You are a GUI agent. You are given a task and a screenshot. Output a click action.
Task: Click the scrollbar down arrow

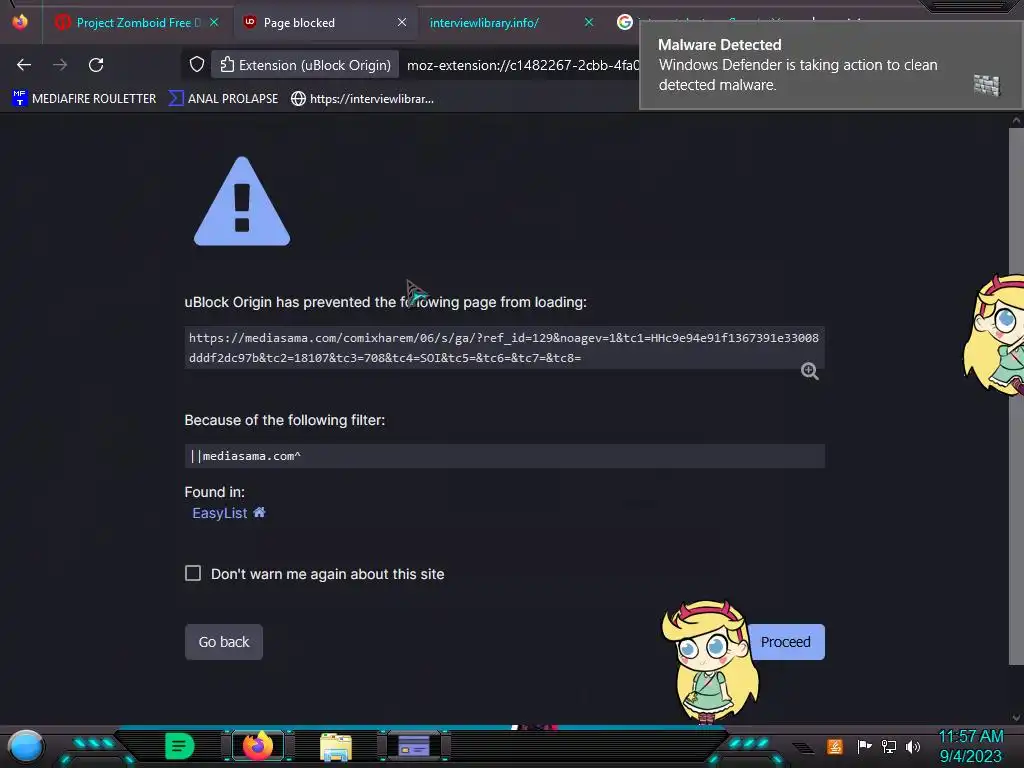[1016, 718]
